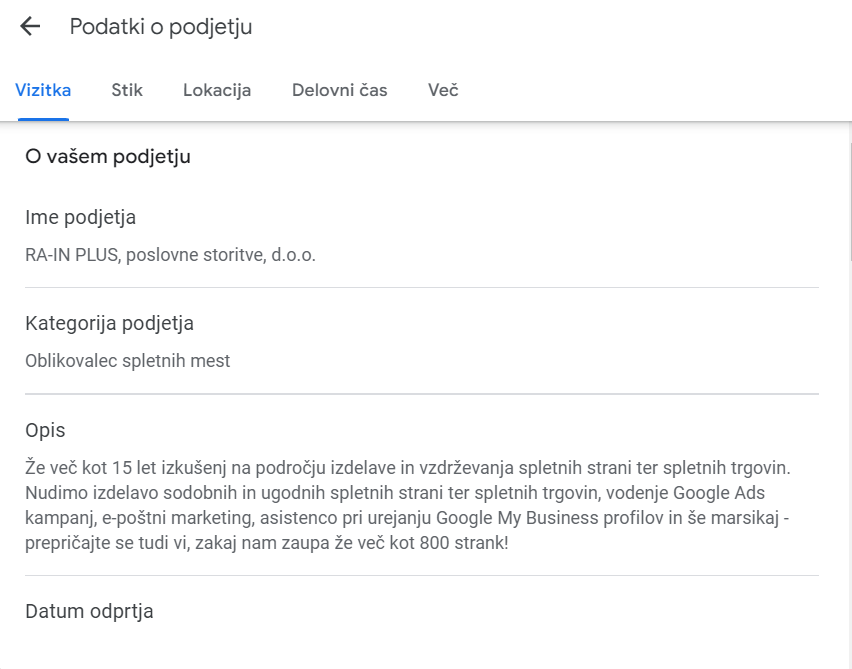Click the Oblikovalec spletnih mest category value
The width and height of the screenshot is (852, 669).
coord(127,361)
